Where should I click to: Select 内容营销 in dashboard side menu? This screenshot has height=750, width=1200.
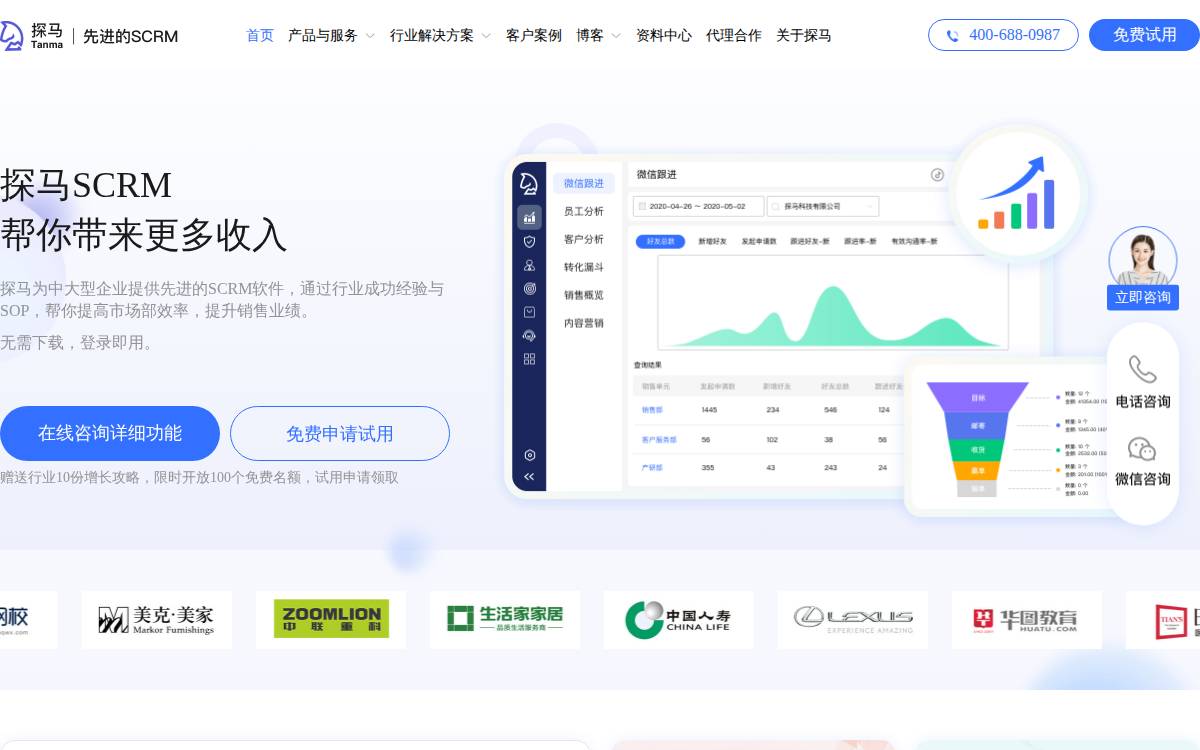coord(584,323)
